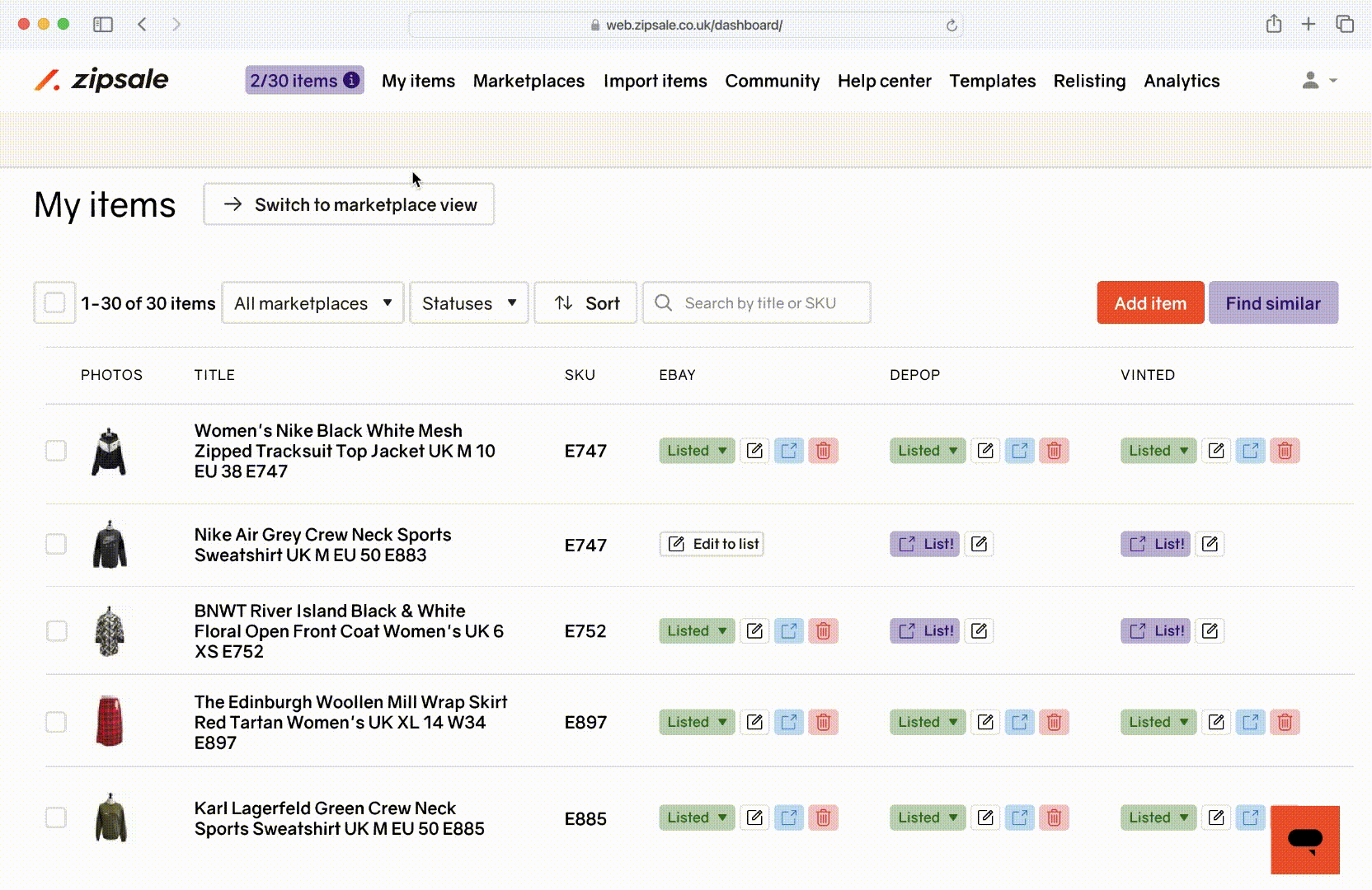The image size is (1372, 890).
Task: Check the Edinburgh Woollen Mill Skirt row
Action: point(56,723)
